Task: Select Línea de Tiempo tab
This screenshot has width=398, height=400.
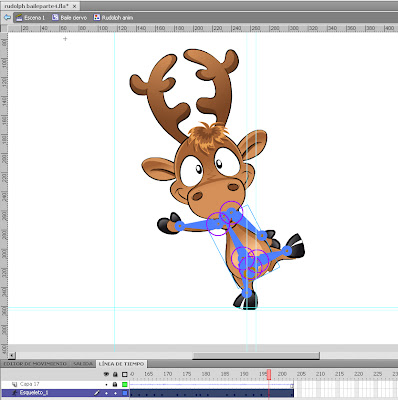Action: (x=121, y=364)
